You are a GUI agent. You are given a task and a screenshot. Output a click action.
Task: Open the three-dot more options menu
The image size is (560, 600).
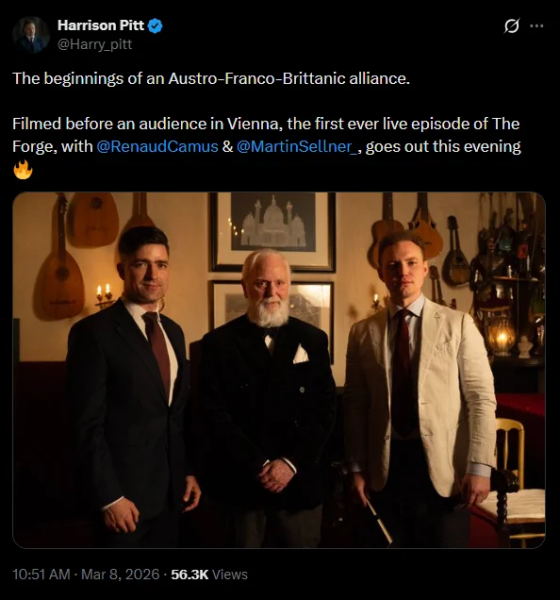tap(536, 26)
